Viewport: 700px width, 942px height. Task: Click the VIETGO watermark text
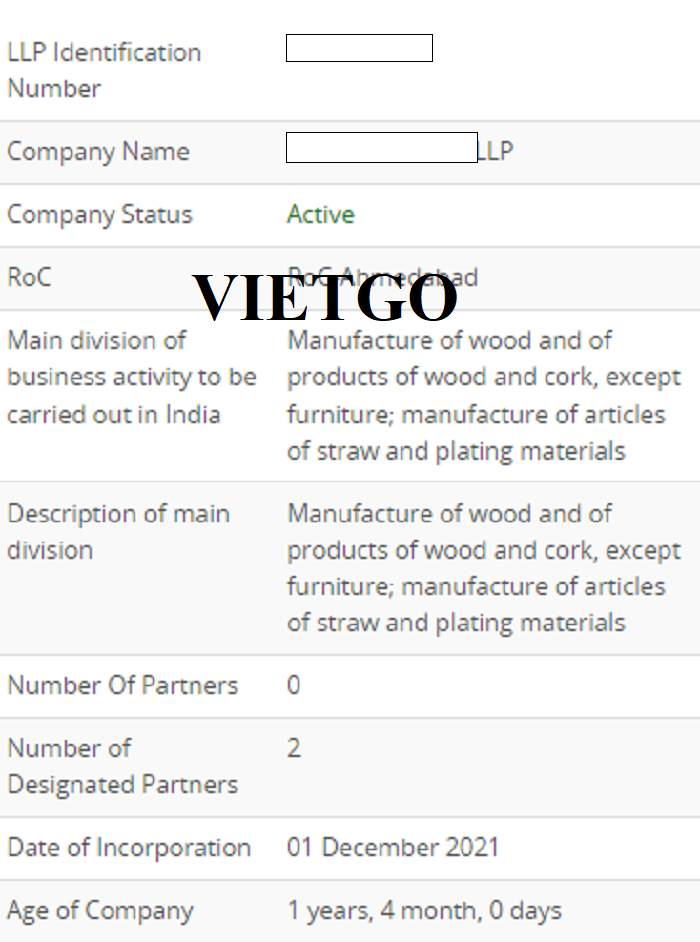[325, 297]
